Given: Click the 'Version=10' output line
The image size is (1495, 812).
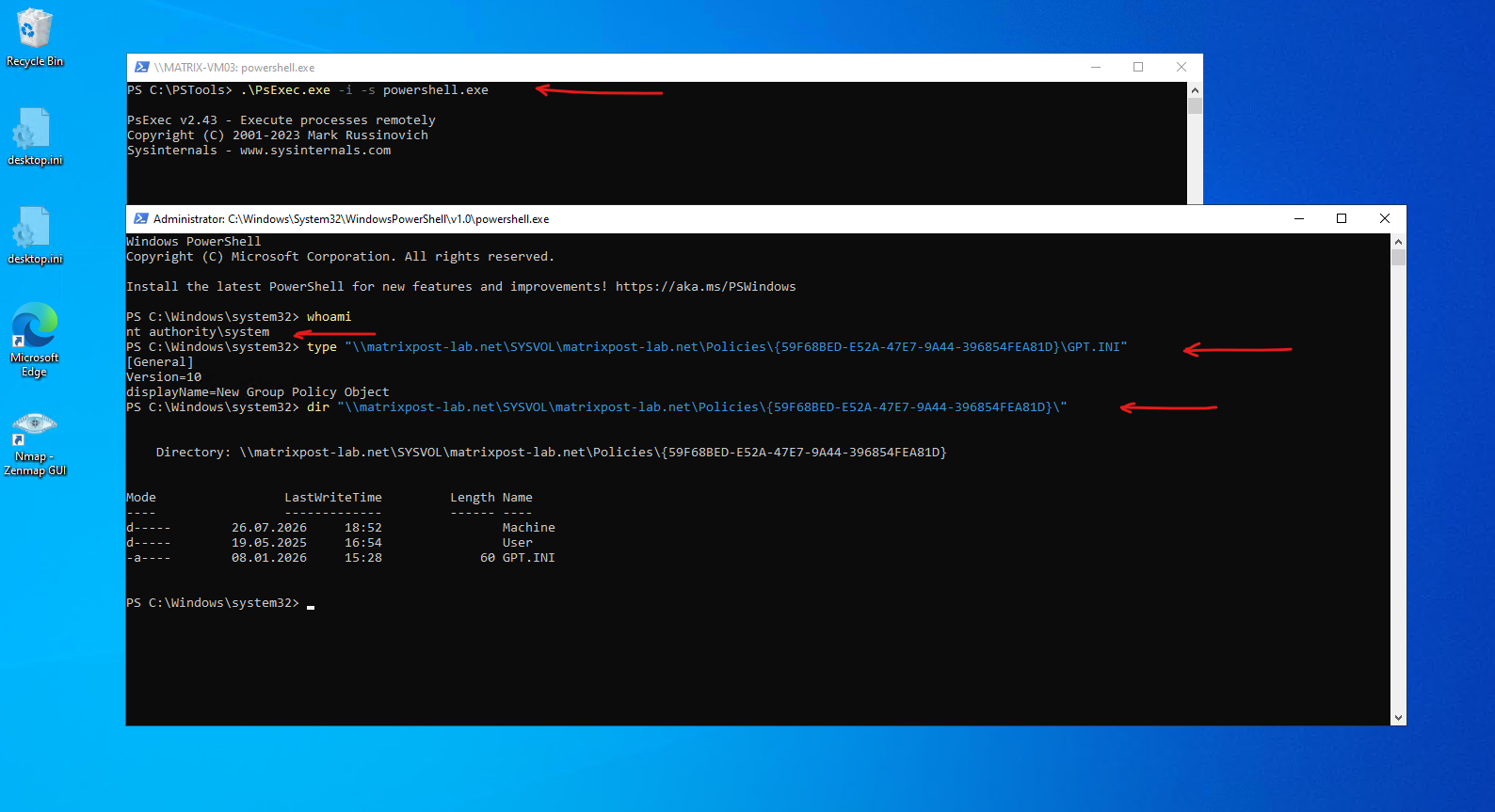Looking at the screenshot, I should [164, 377].
